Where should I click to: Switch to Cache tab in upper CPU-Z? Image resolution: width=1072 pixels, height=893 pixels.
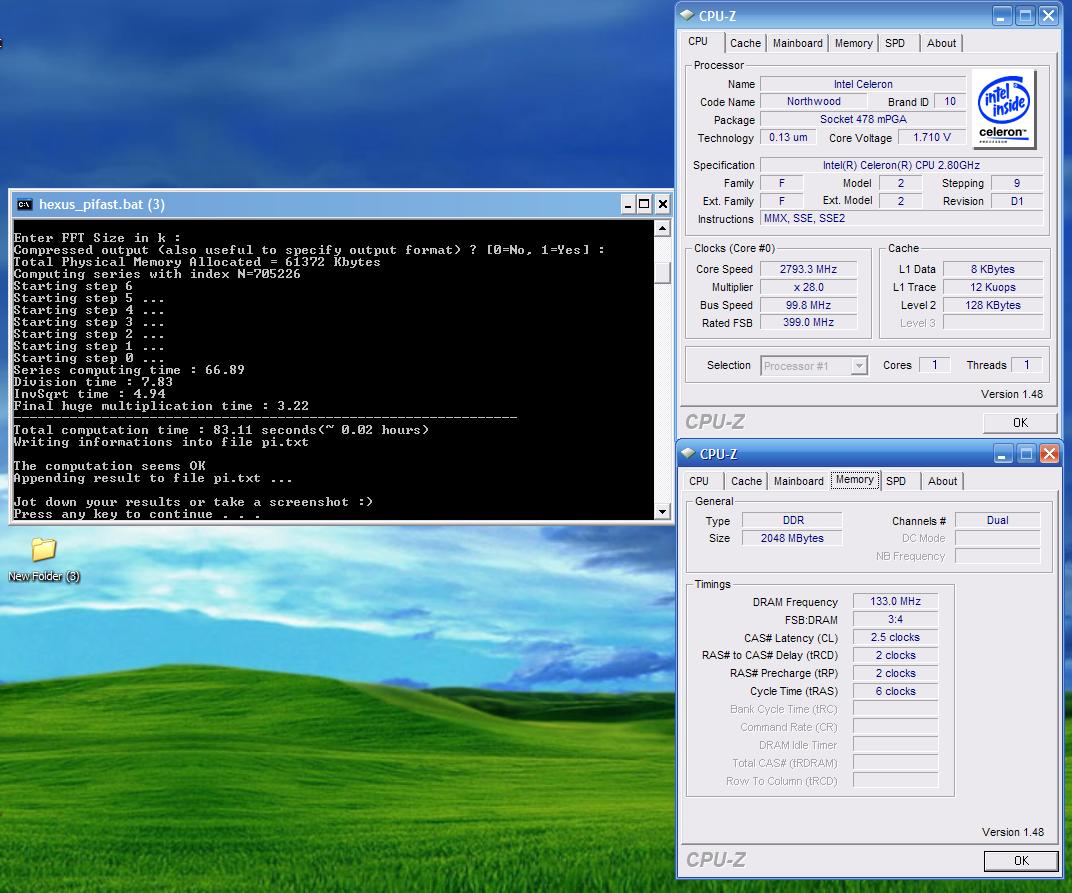tap(745, 43)
